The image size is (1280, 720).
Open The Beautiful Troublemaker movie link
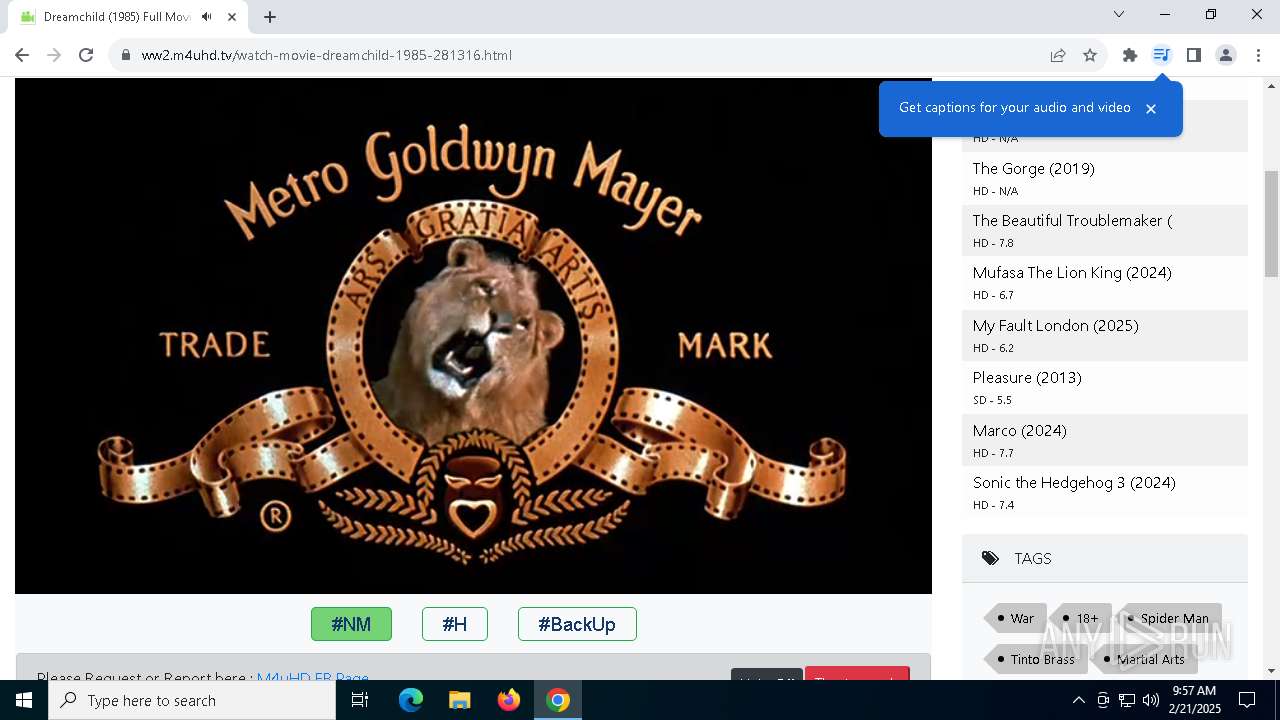1072,220
